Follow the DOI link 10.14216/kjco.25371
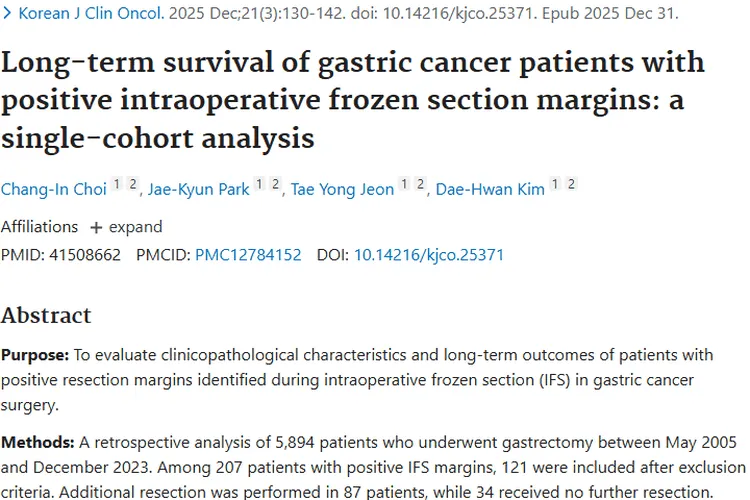Screen dimensions: 750x500 point(429,255)
